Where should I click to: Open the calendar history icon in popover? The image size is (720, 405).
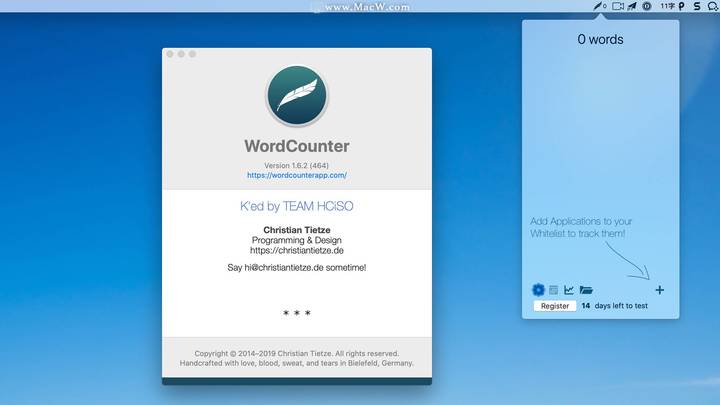coord(554,290)
